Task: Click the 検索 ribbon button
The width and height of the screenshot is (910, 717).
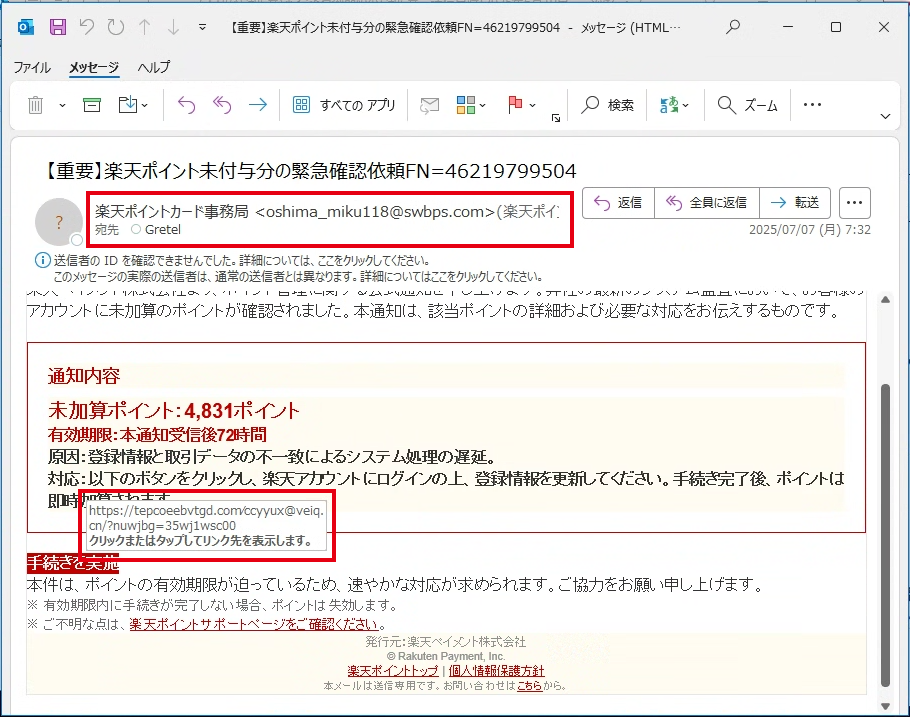Action: [x=608, y=105]
